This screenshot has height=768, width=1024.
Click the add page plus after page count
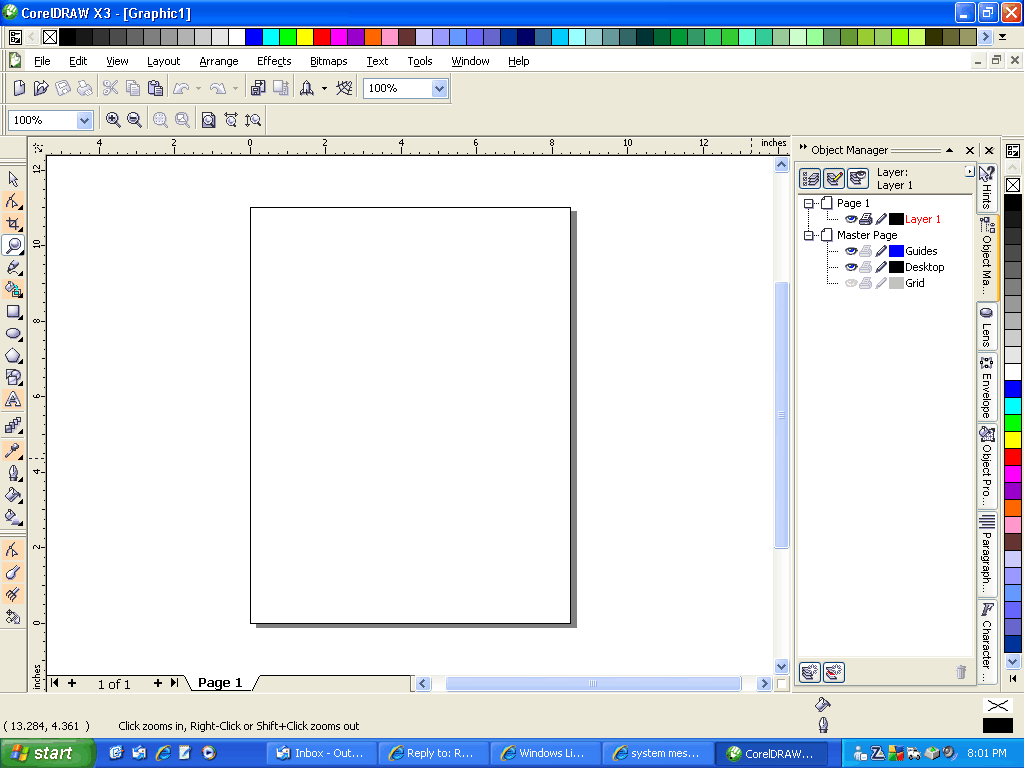(157, 683)
